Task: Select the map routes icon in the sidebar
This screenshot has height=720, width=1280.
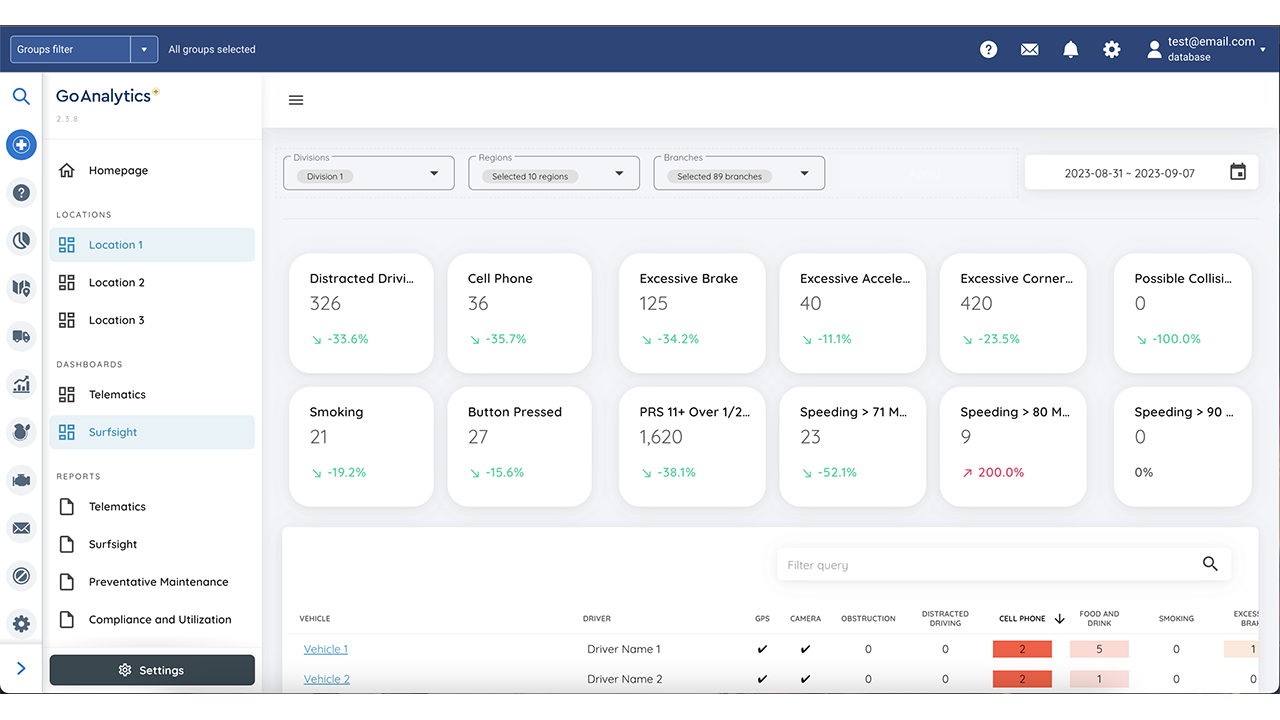Action: 21,288
